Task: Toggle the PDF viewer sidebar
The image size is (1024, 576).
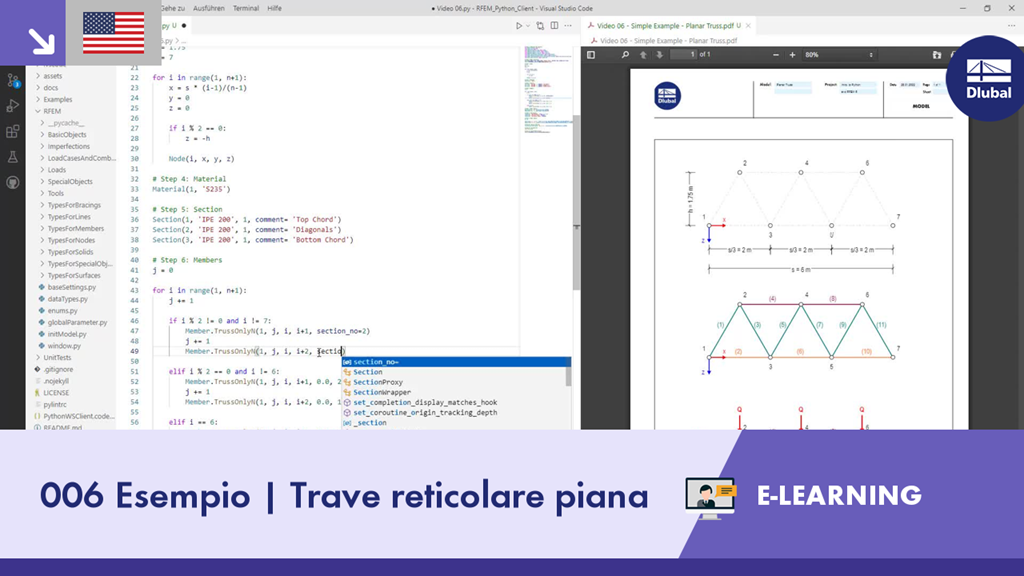Action: (591, 55)
